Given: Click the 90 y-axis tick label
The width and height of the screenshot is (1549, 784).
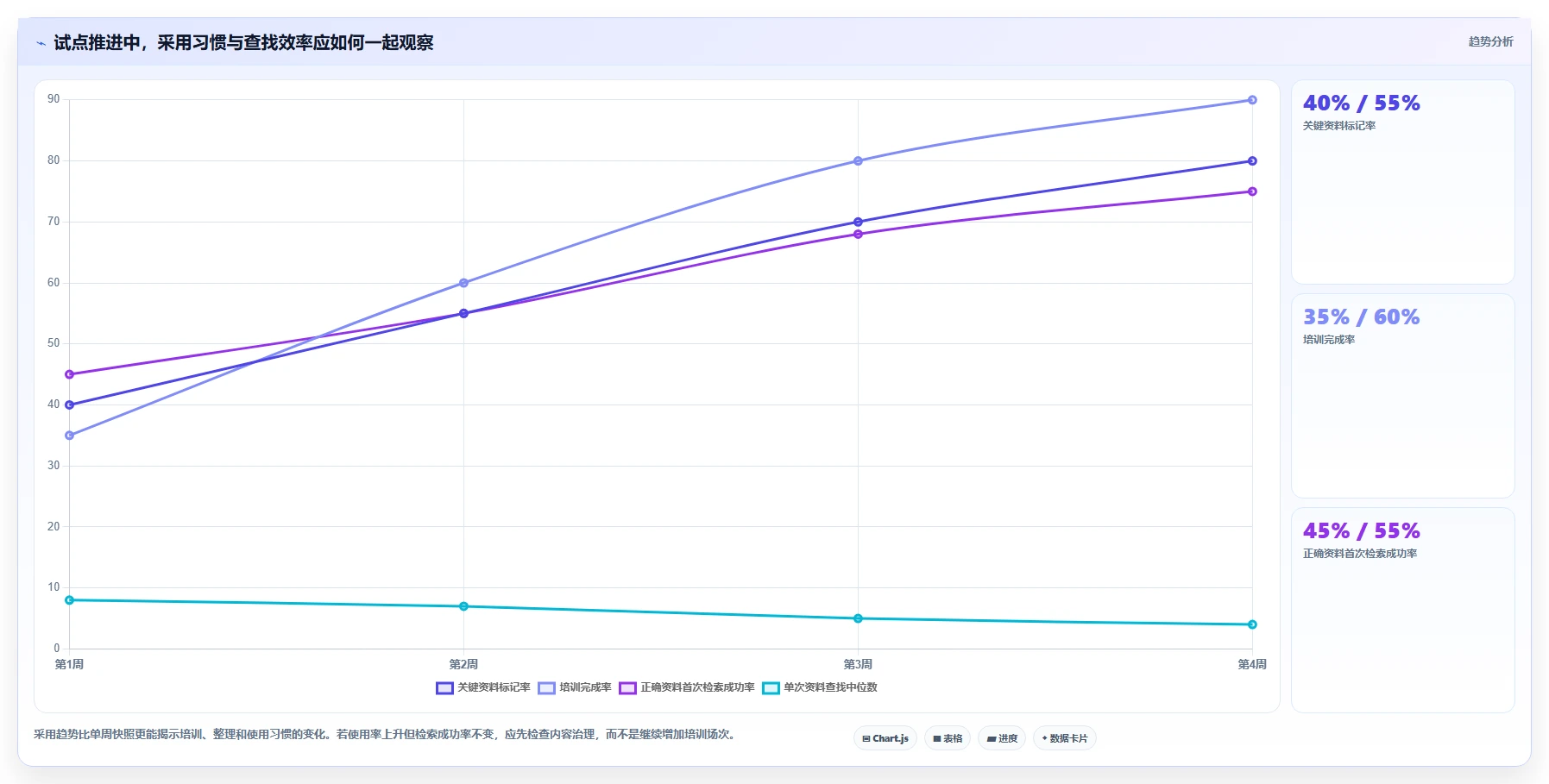Looking at the screenshot, I should pyautogui.click(x=54, y=99).
